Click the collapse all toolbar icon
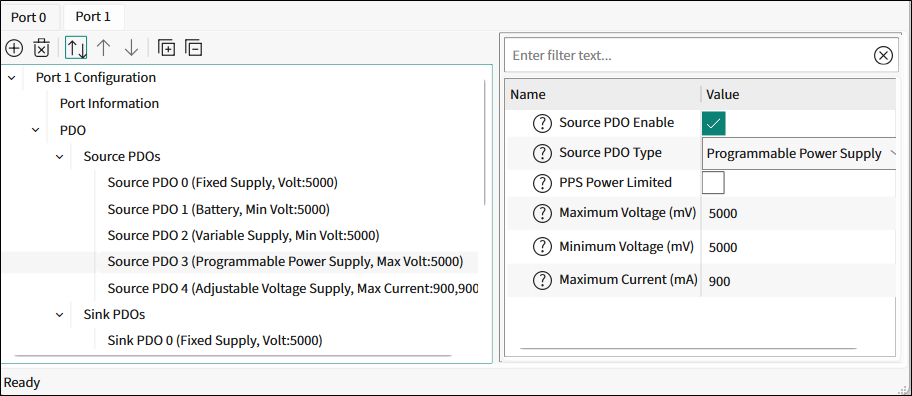 click(x=194, y=48)
